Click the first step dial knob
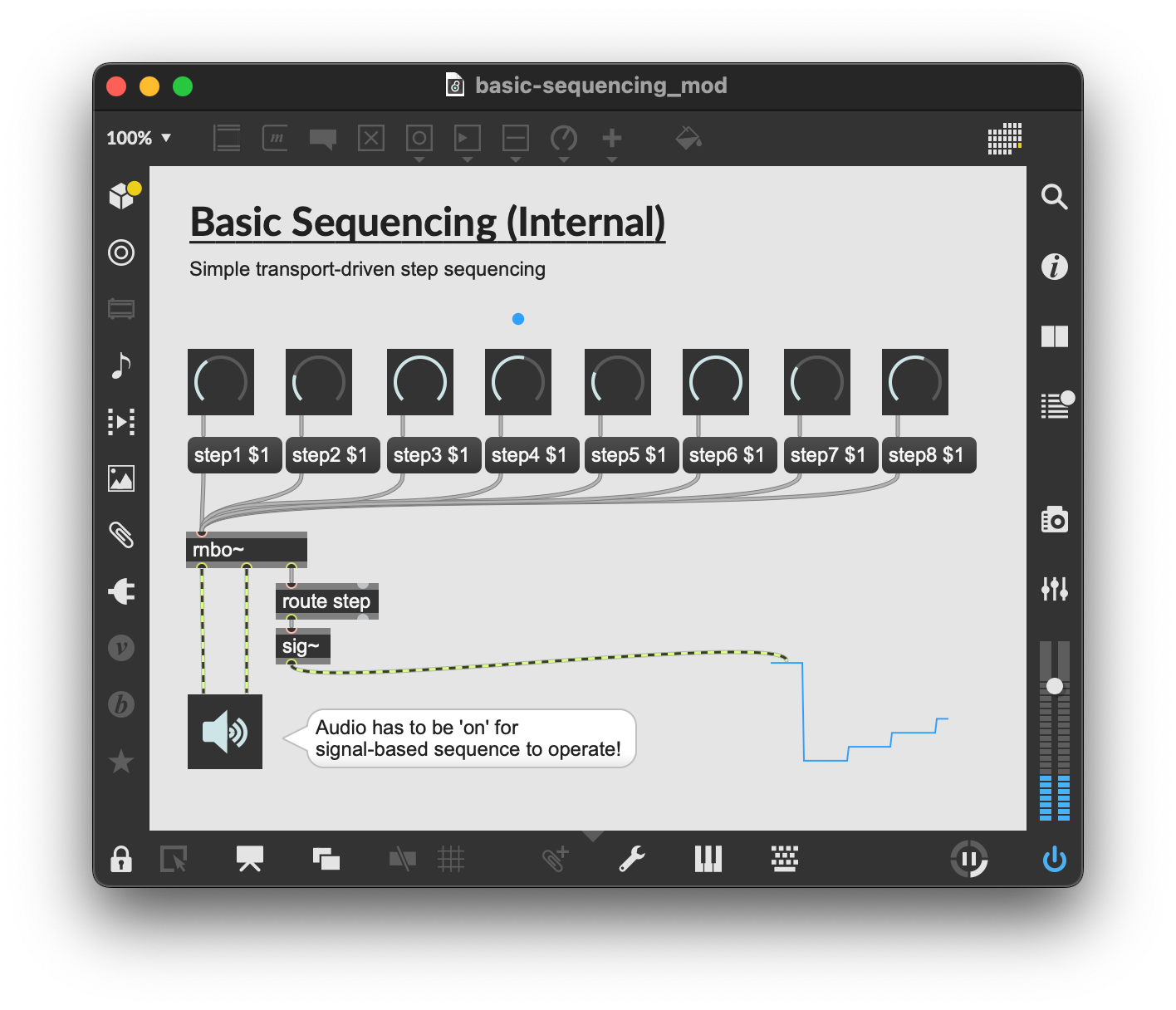The width and height of the screenshot is (1176, 1010). 221,382
